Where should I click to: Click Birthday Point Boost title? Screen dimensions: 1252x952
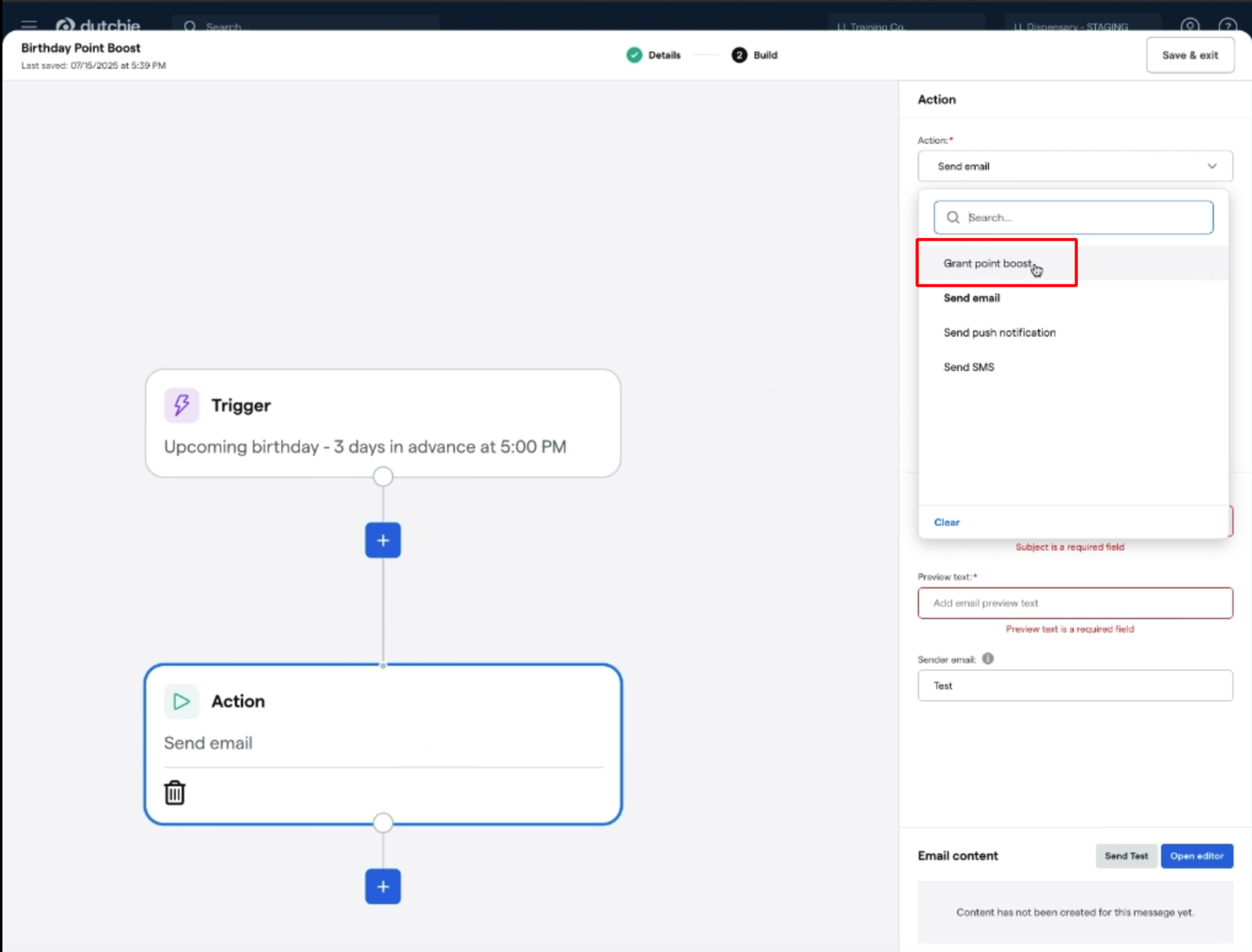(80, 48)
